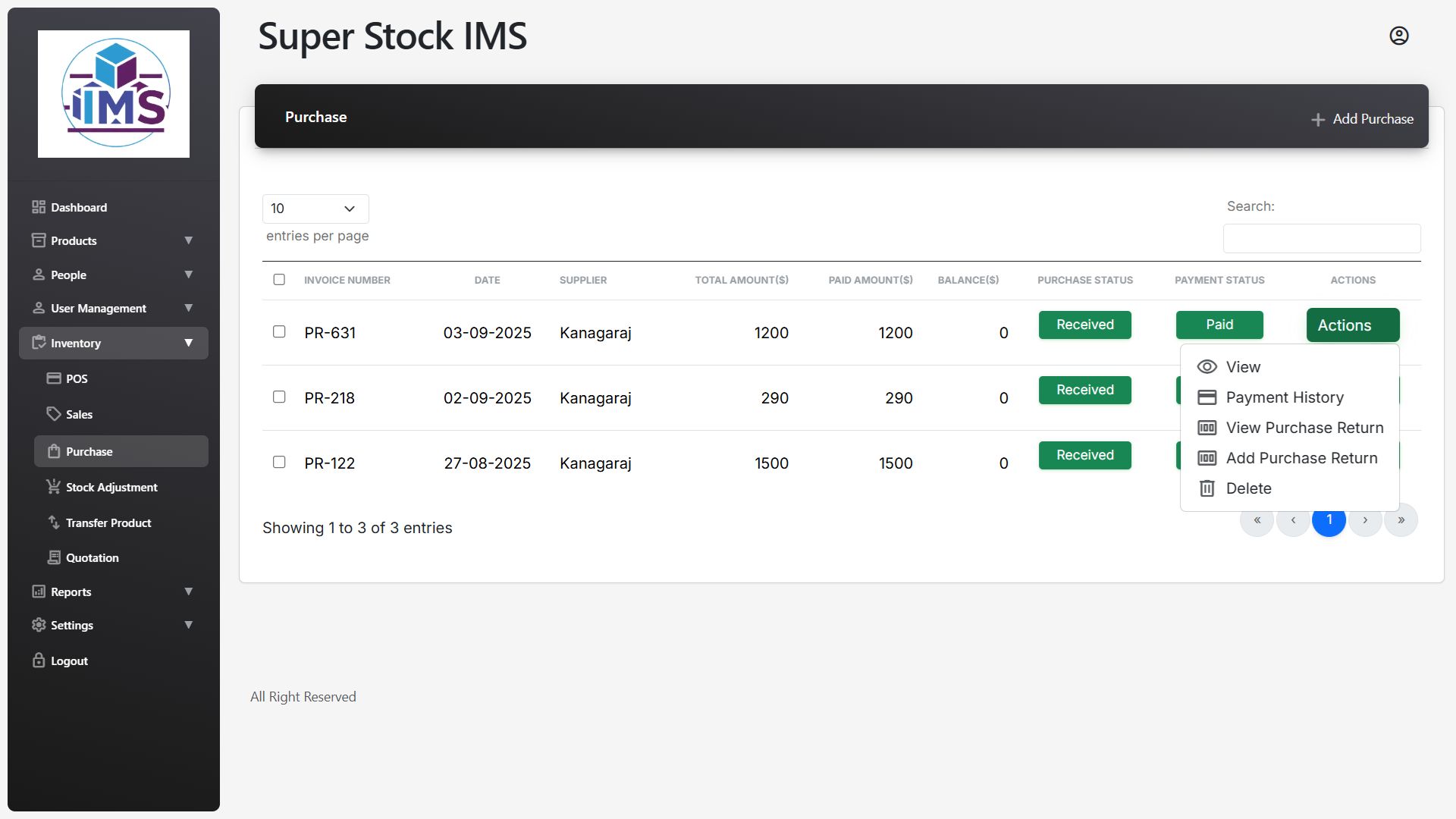The image size is (1456, 819).
Task: Click the Logout lock icon
Action: [39, 661]
